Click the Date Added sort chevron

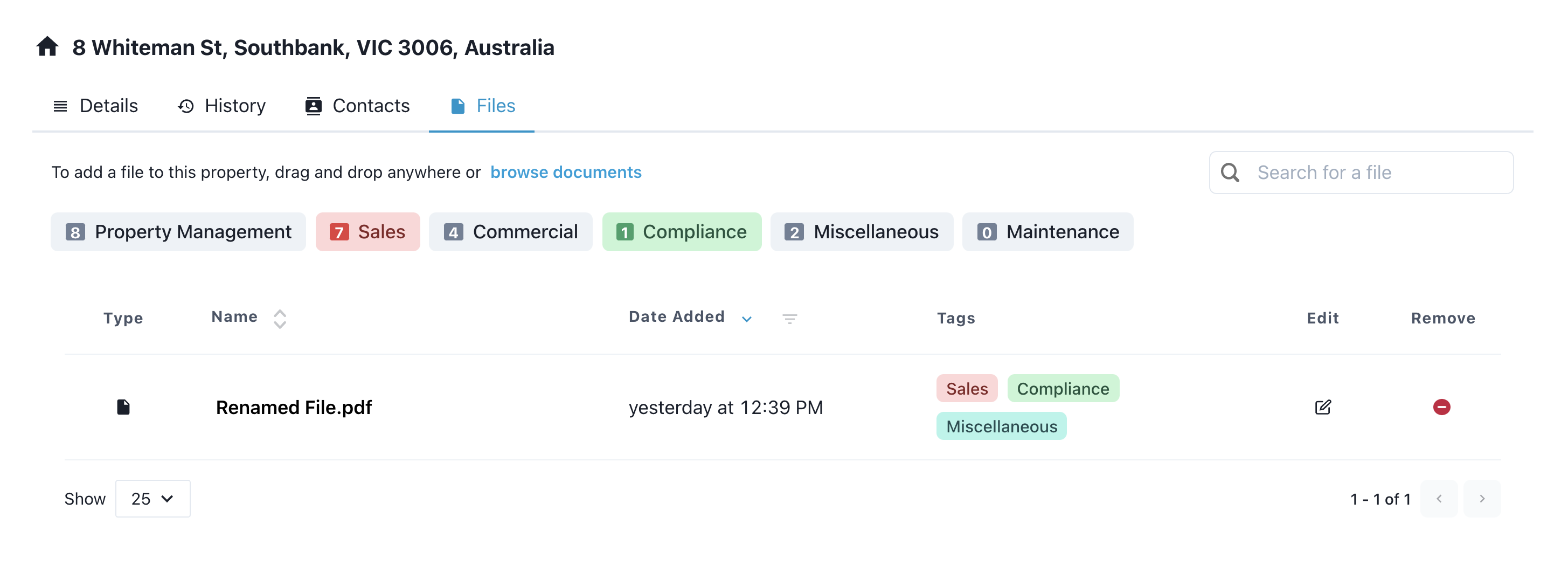(746, 319)
